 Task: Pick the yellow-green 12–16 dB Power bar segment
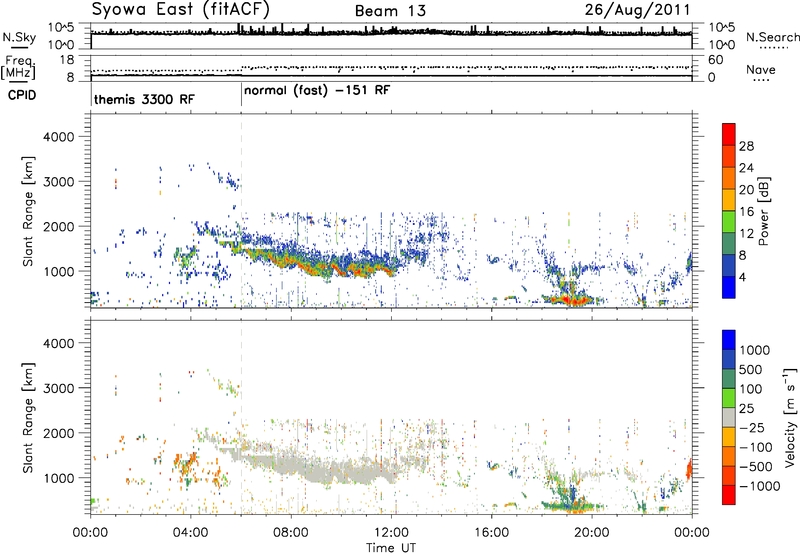pos(729,221)
